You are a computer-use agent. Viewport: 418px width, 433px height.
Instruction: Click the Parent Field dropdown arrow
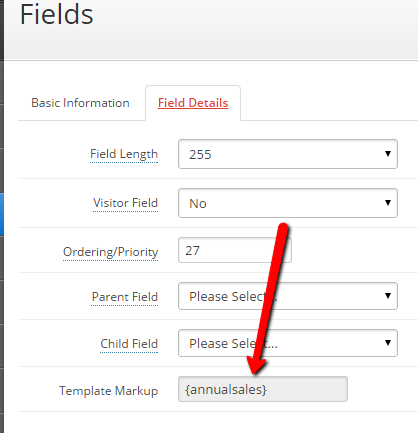point(388,296)
